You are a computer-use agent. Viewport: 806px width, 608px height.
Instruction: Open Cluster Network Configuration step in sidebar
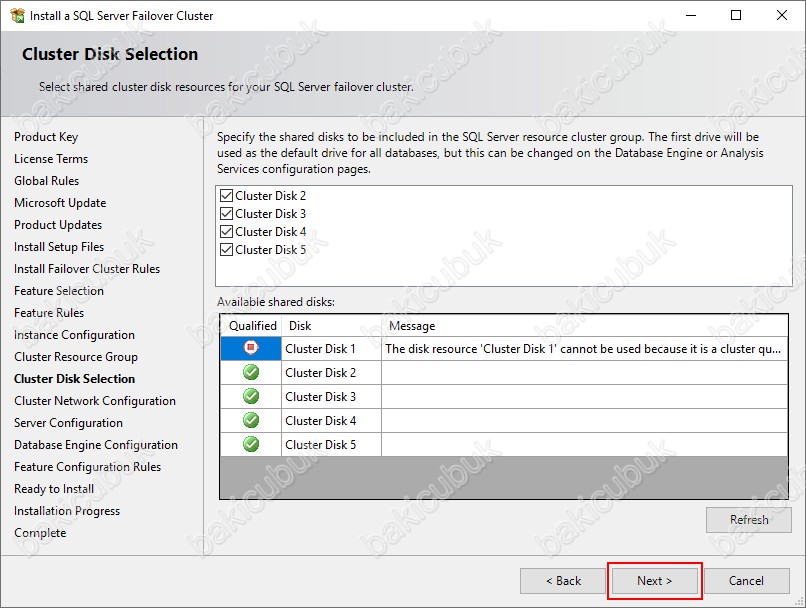pos(95,401)
